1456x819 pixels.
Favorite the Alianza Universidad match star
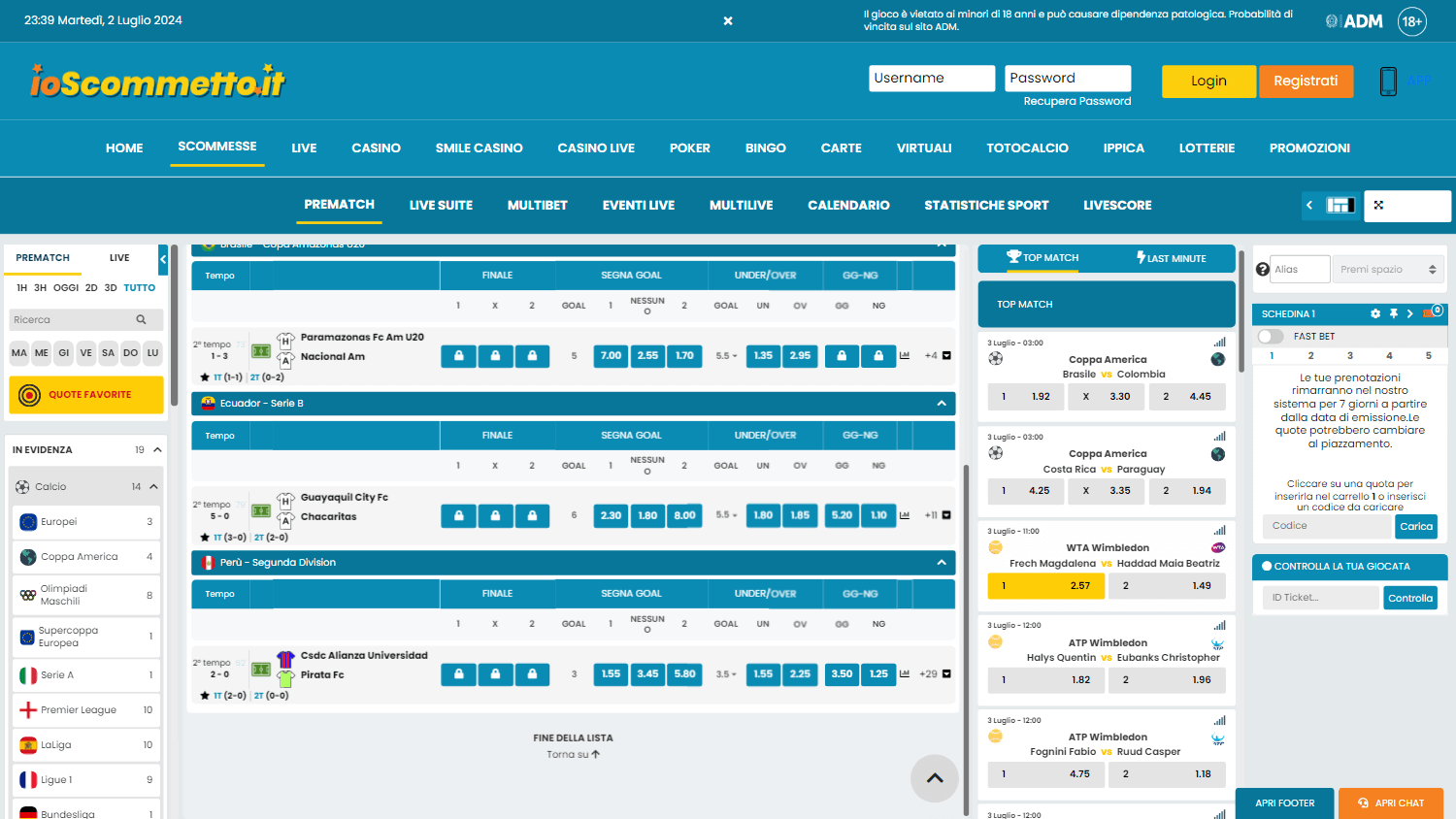point(204,695)
